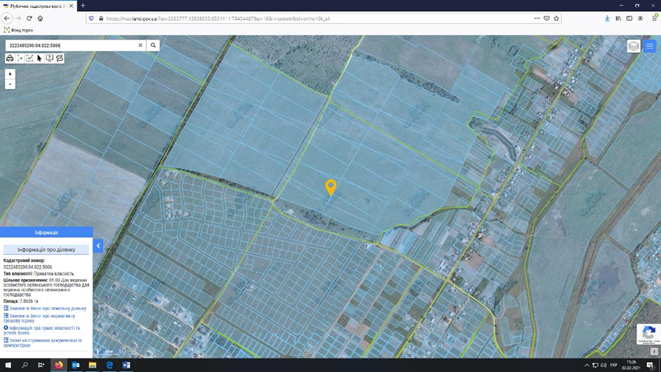Click the parcel info query tool icon
Screen dimensions: 661x372
coord(49,58)
